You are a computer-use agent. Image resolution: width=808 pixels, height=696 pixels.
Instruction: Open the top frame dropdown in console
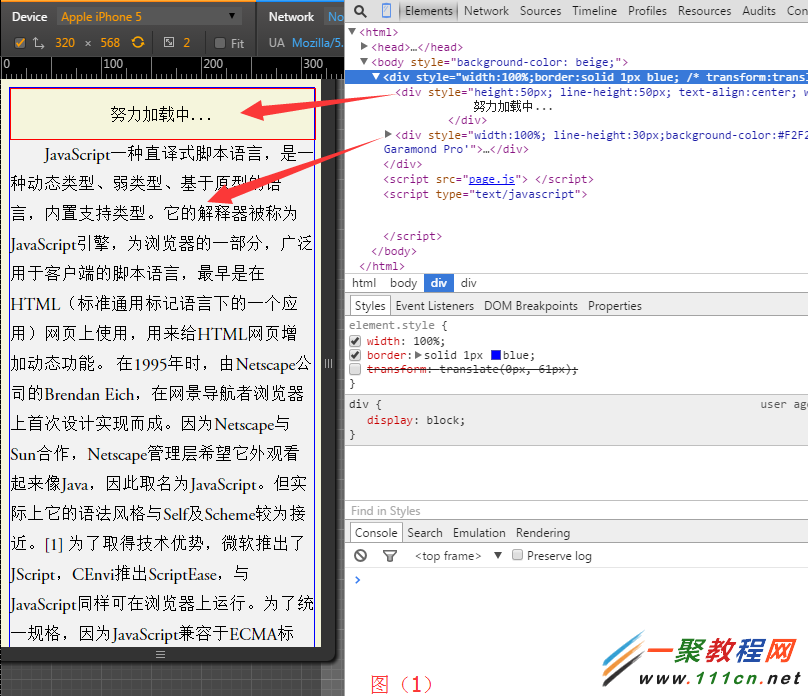click(x=458, y=556)
